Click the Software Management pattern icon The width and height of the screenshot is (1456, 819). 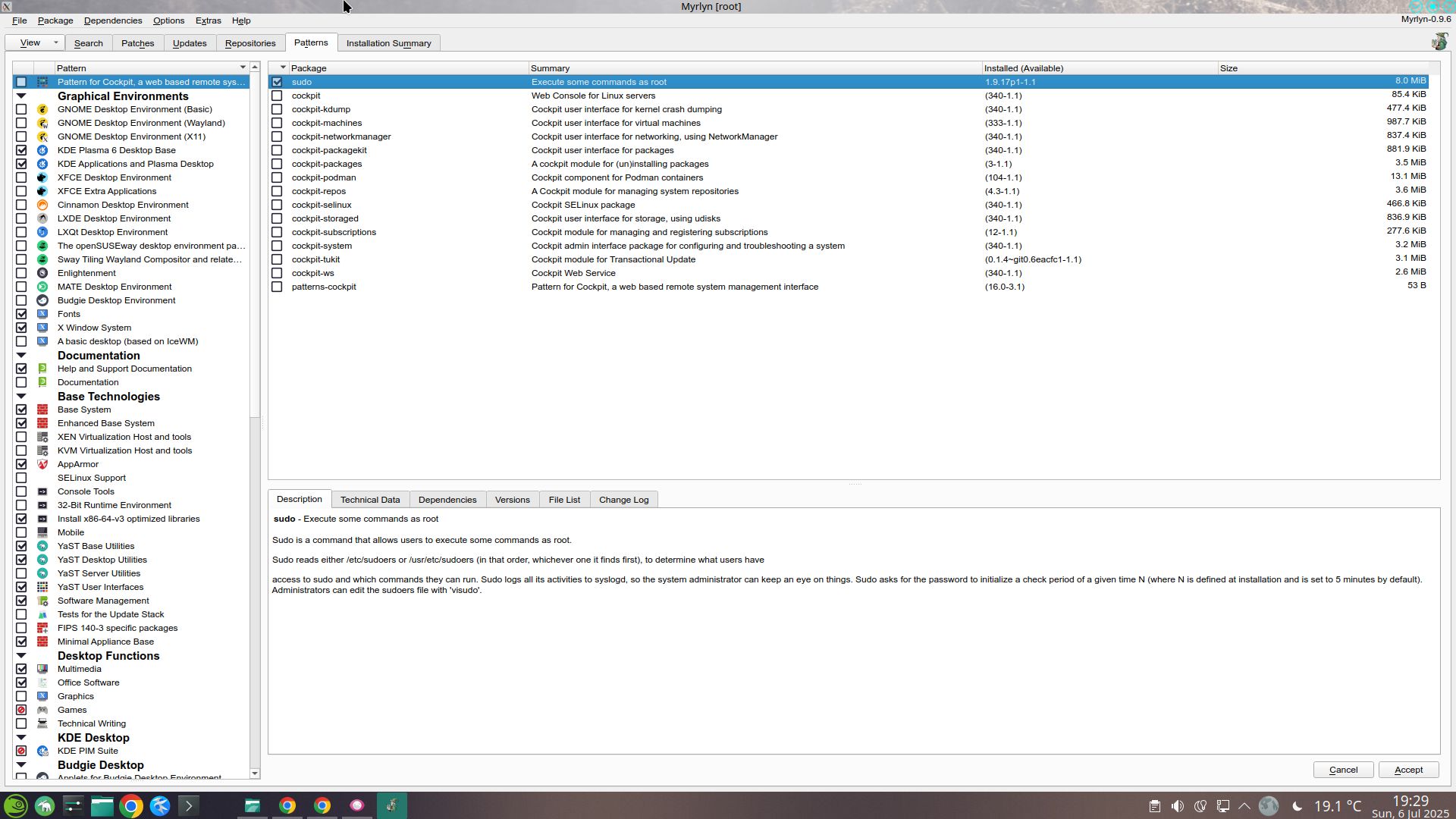point(42,601)
